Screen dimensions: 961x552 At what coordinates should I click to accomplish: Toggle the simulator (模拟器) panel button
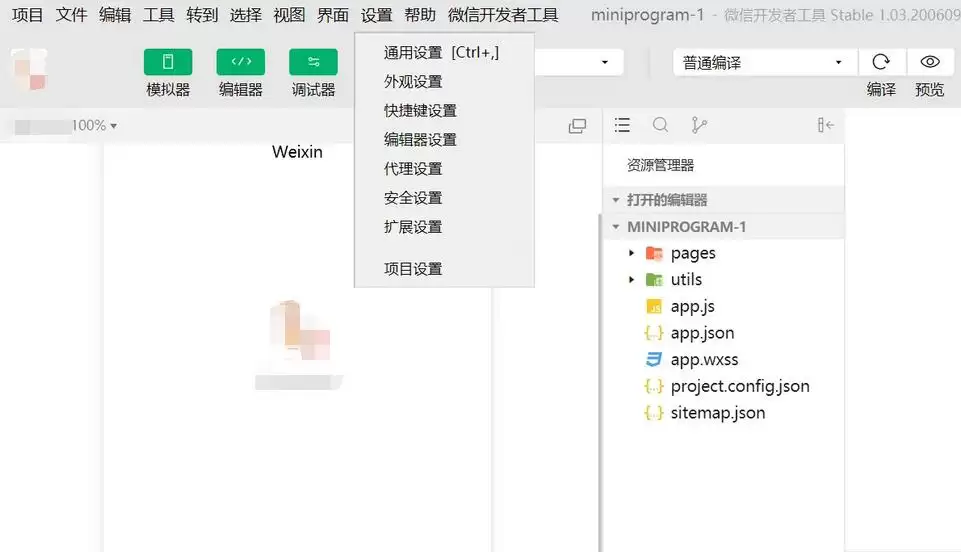[x=168, y=62]
